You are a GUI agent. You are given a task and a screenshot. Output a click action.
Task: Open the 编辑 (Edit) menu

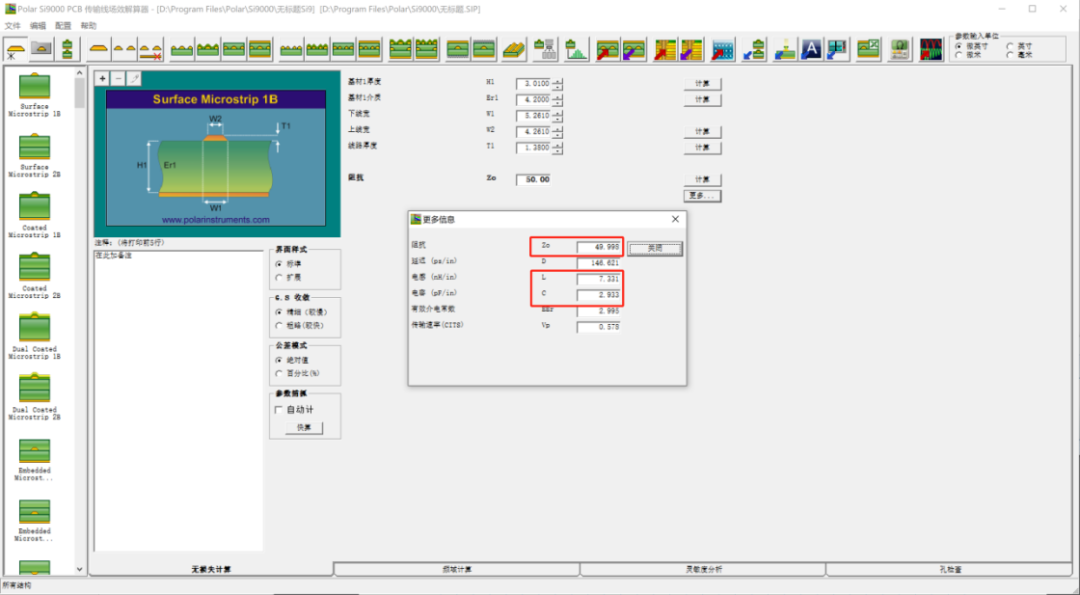click(37, 25)
